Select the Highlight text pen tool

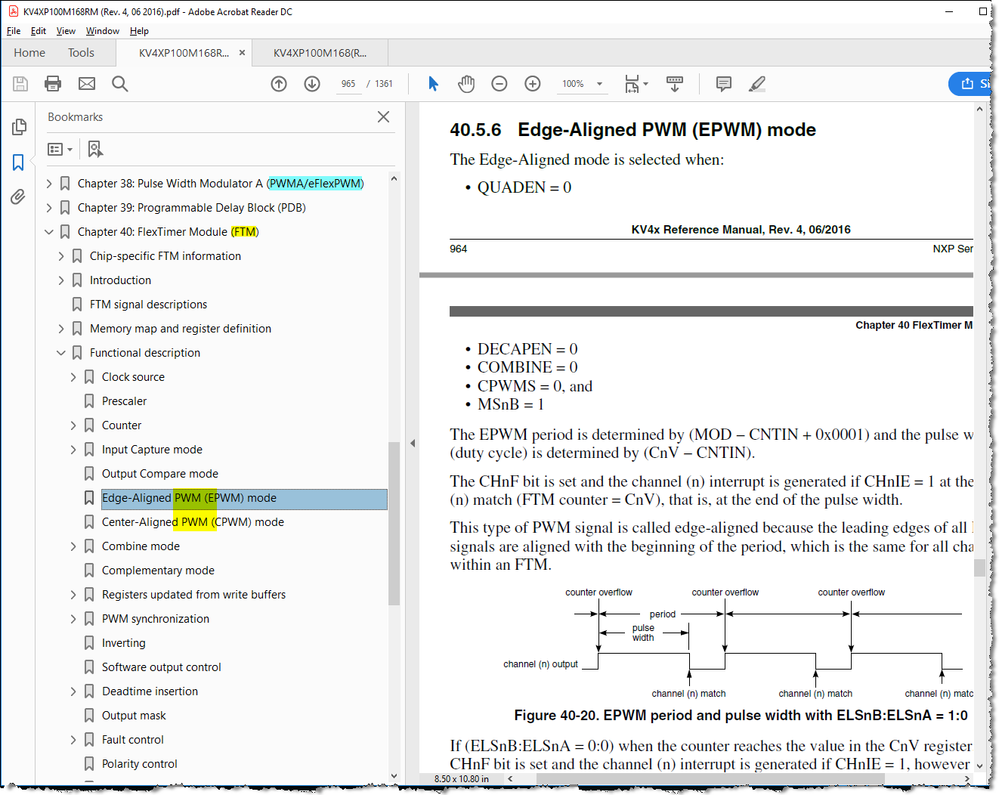(757, 83)
